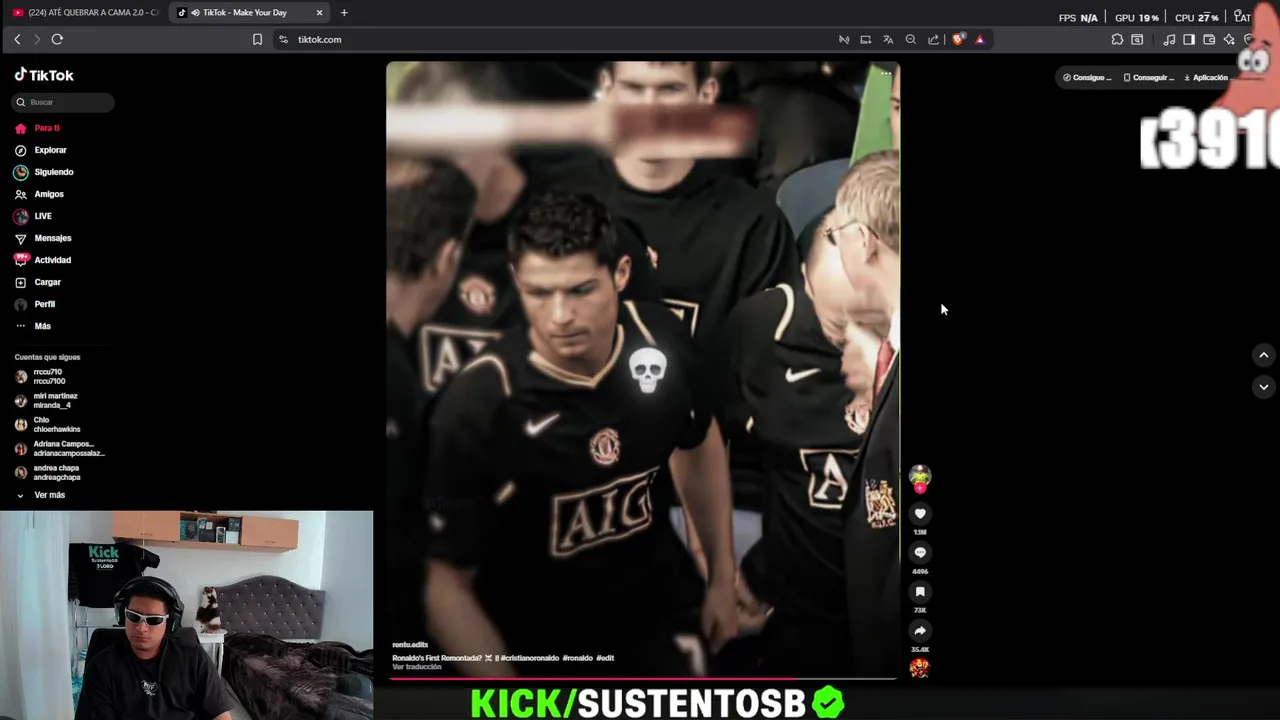1280x720 pixels.
Task: Click the Conseguir app button
Action: [x=1147, y=77]
